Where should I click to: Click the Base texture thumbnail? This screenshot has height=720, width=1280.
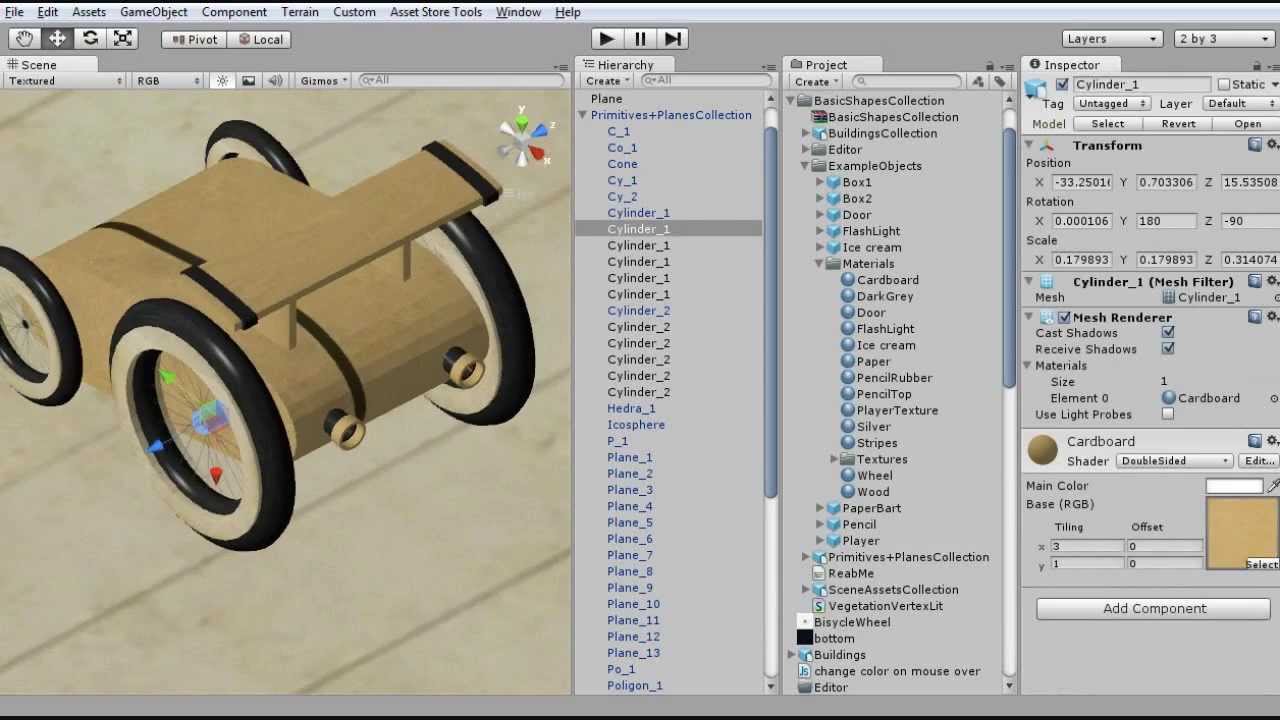[1243, 534]
